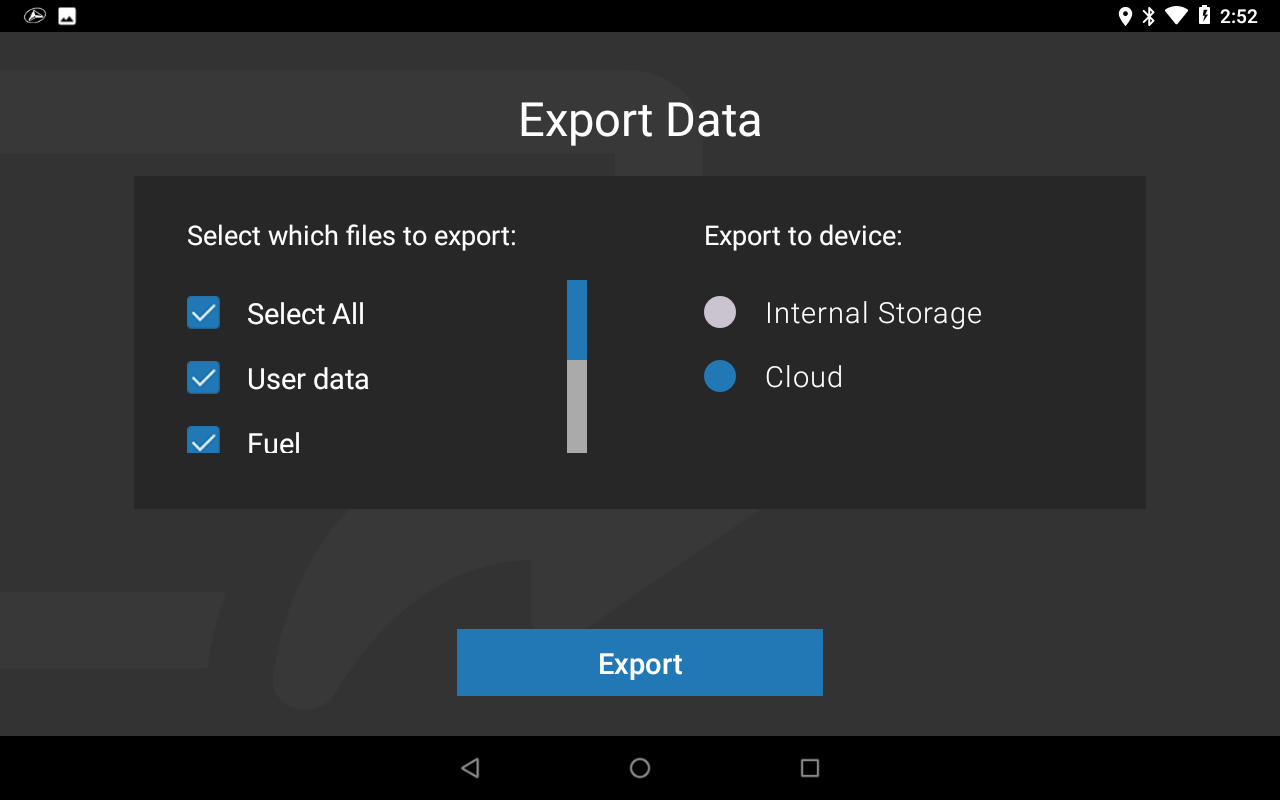The width and height of the screenshot is (1280, 800).
Task: Open the propeller logo notification icon
Action: coord(33,15)
